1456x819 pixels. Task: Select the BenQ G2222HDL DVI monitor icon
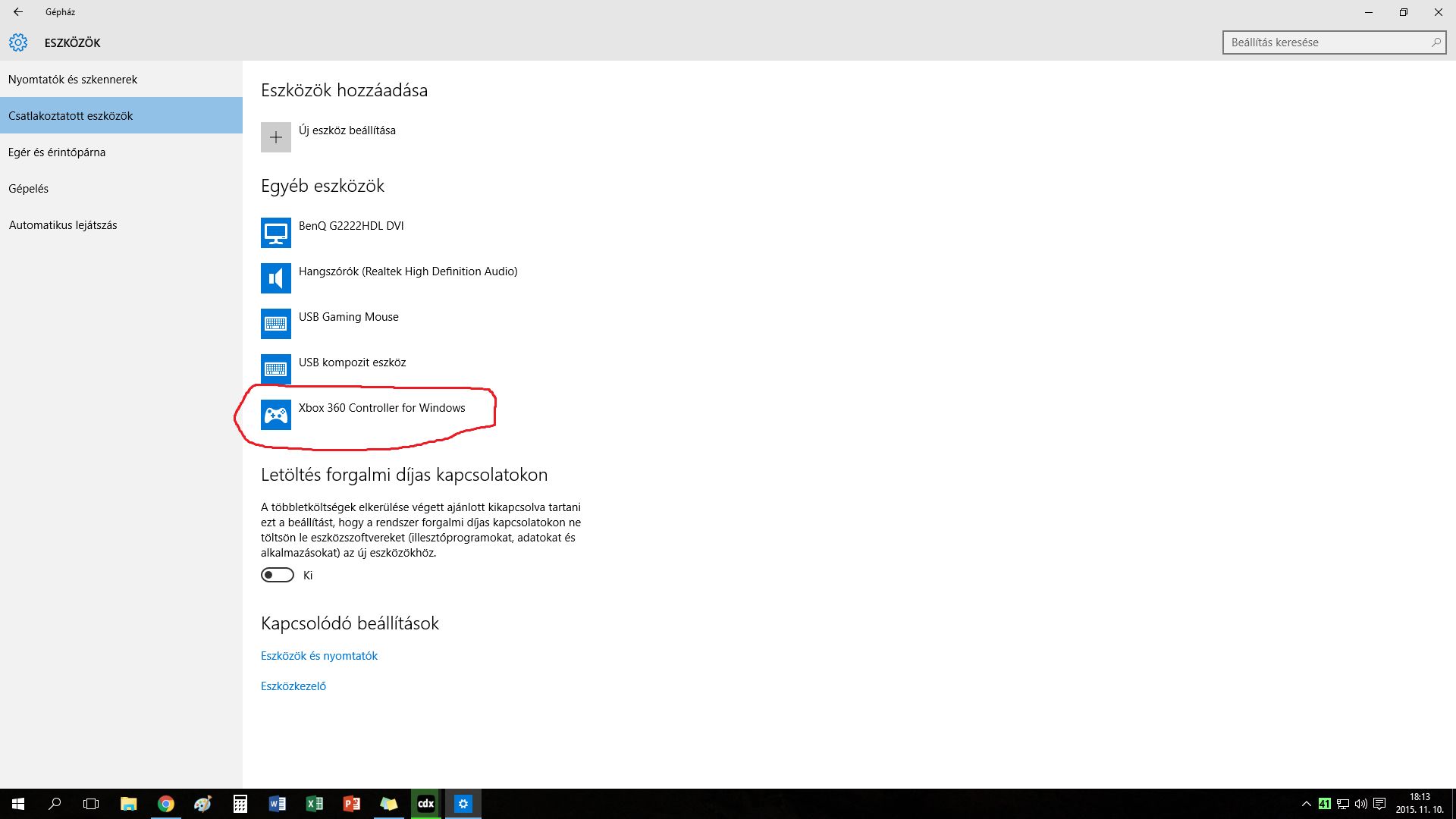[x=276, y=233]
